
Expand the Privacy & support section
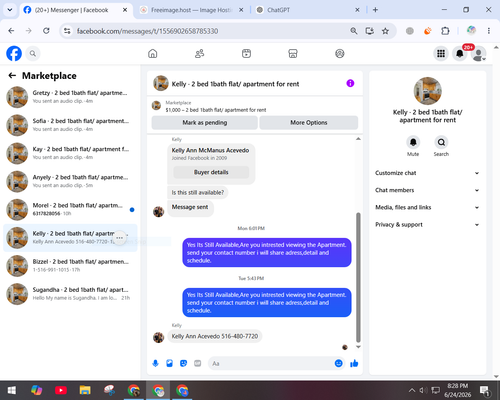[428, 225]
